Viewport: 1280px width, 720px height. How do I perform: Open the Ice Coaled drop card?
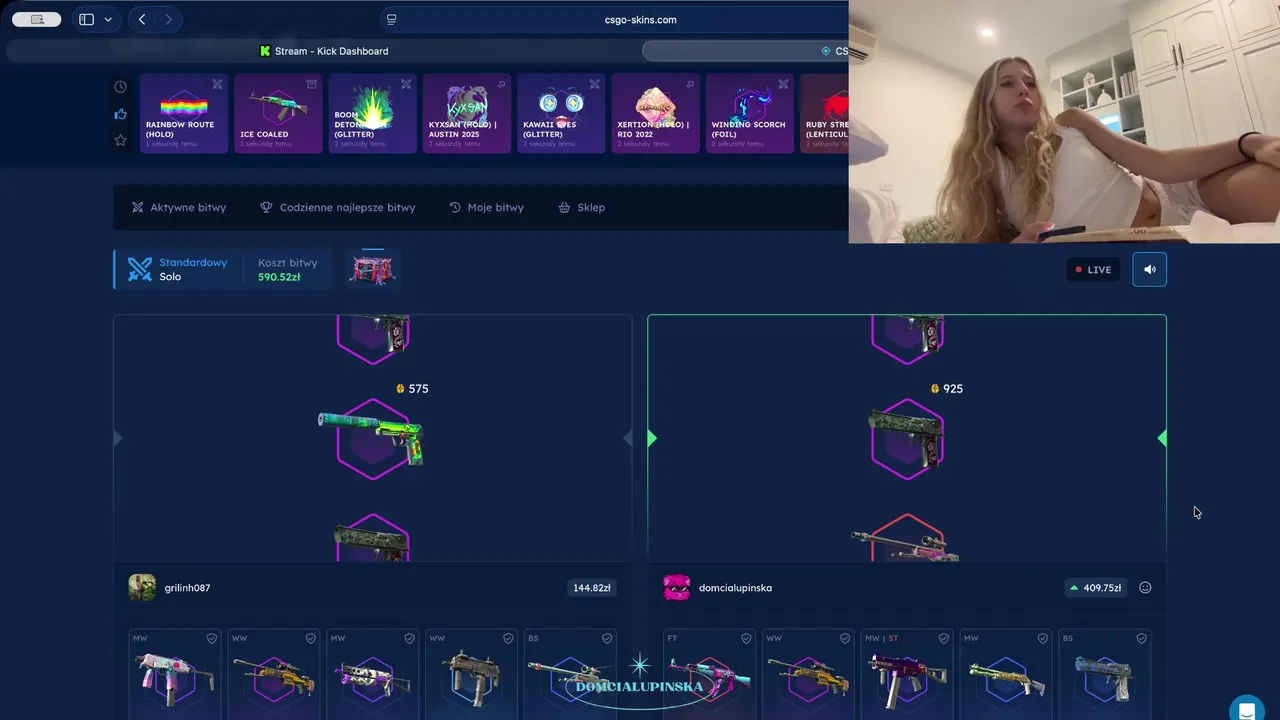[278, 113]
